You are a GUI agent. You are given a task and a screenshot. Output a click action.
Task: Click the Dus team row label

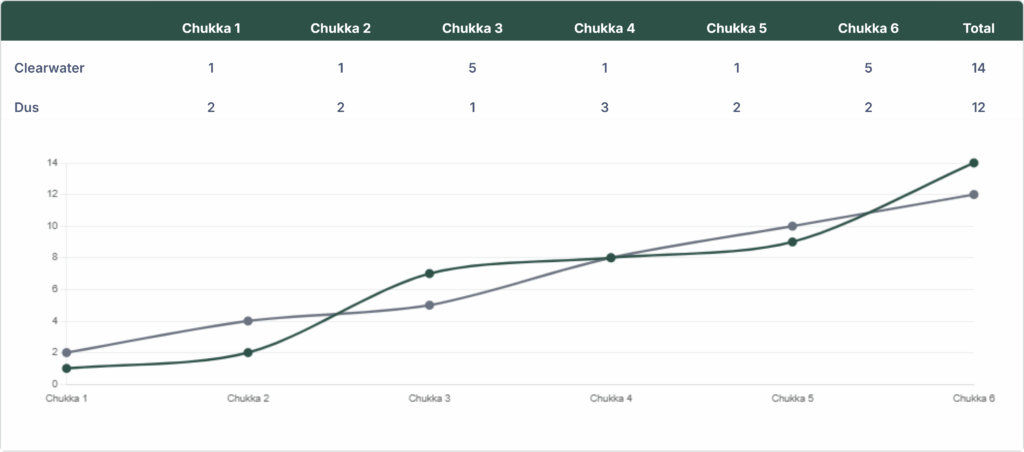27,107
